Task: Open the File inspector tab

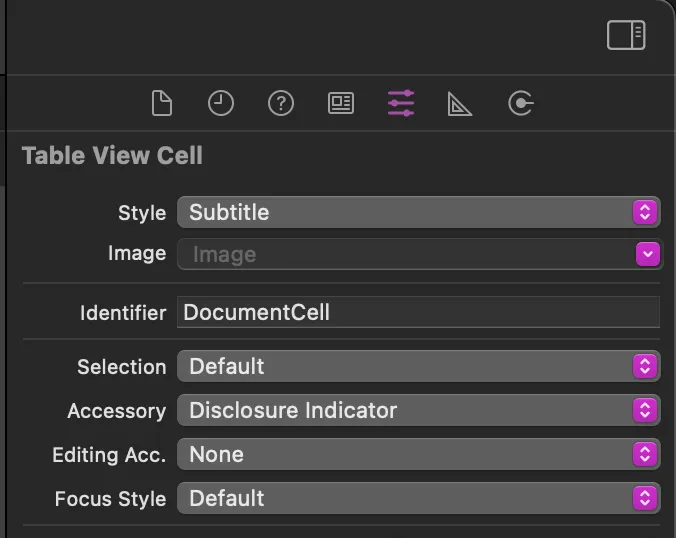Action: tap(161, 103)
